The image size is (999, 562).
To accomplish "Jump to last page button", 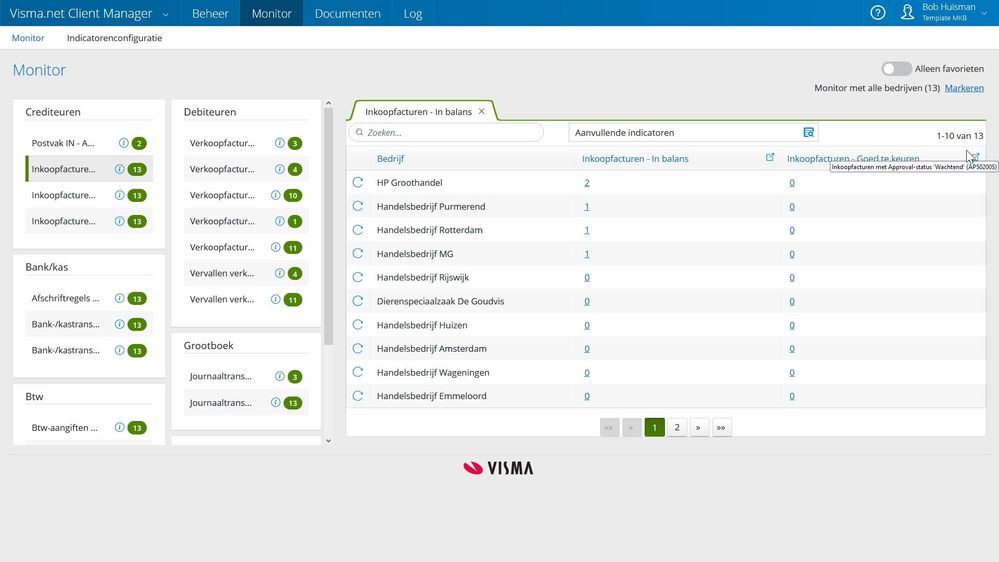I will [x=721, y=427].
